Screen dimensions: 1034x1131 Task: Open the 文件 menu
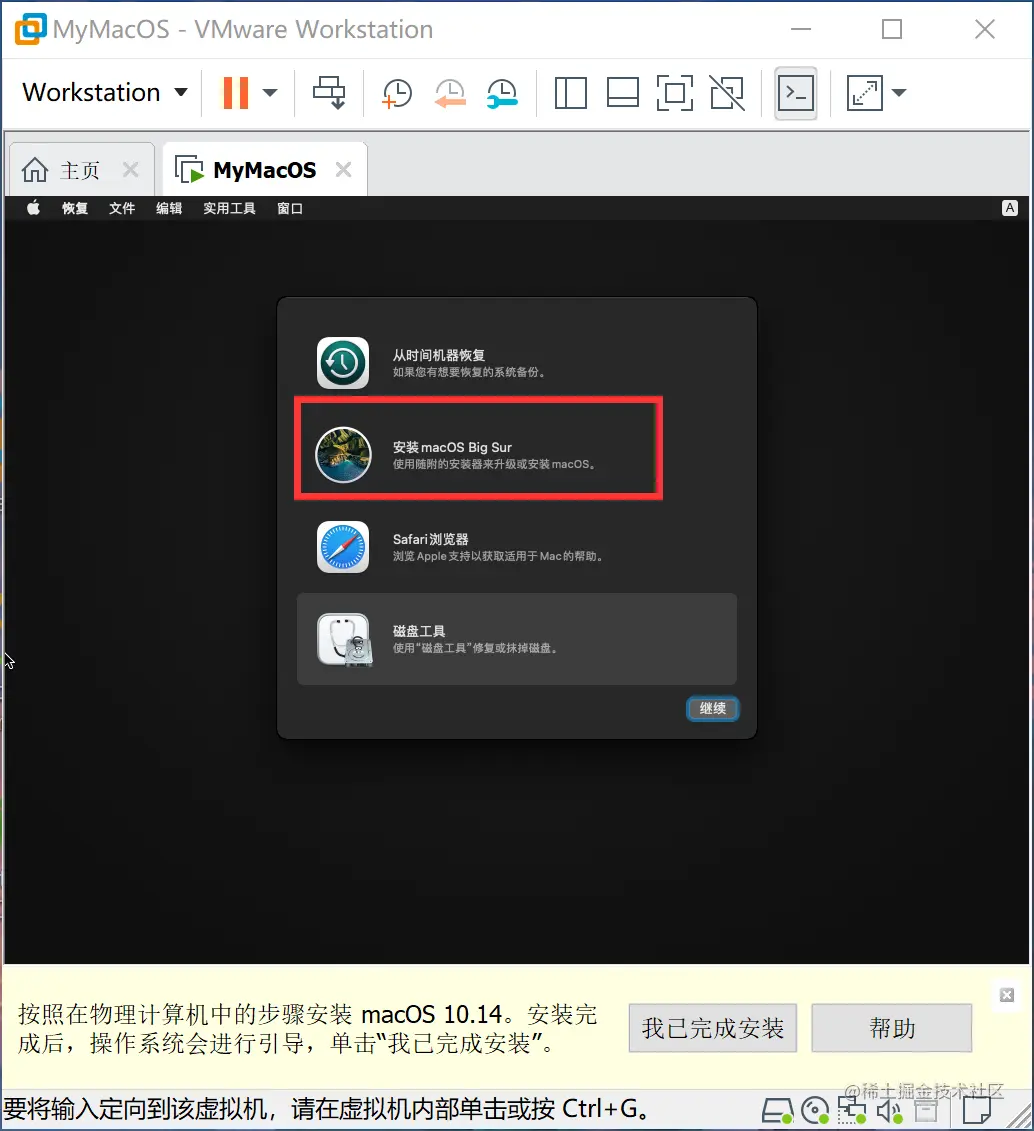tap(122, 208)
